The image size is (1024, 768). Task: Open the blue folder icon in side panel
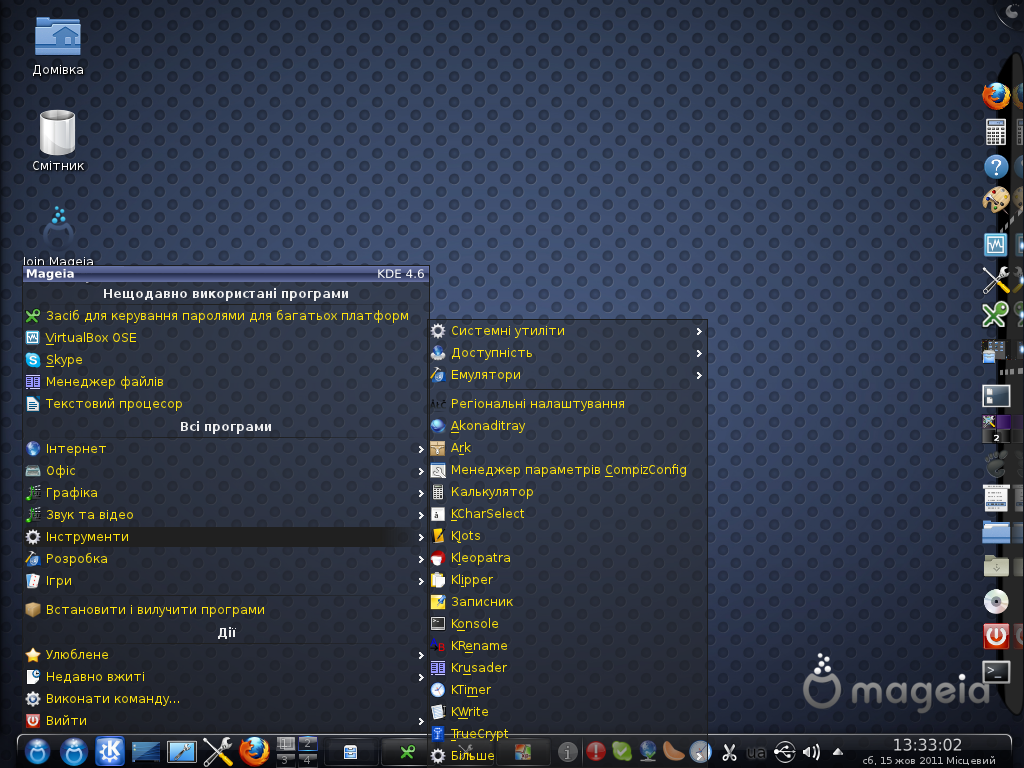point(995,532)
